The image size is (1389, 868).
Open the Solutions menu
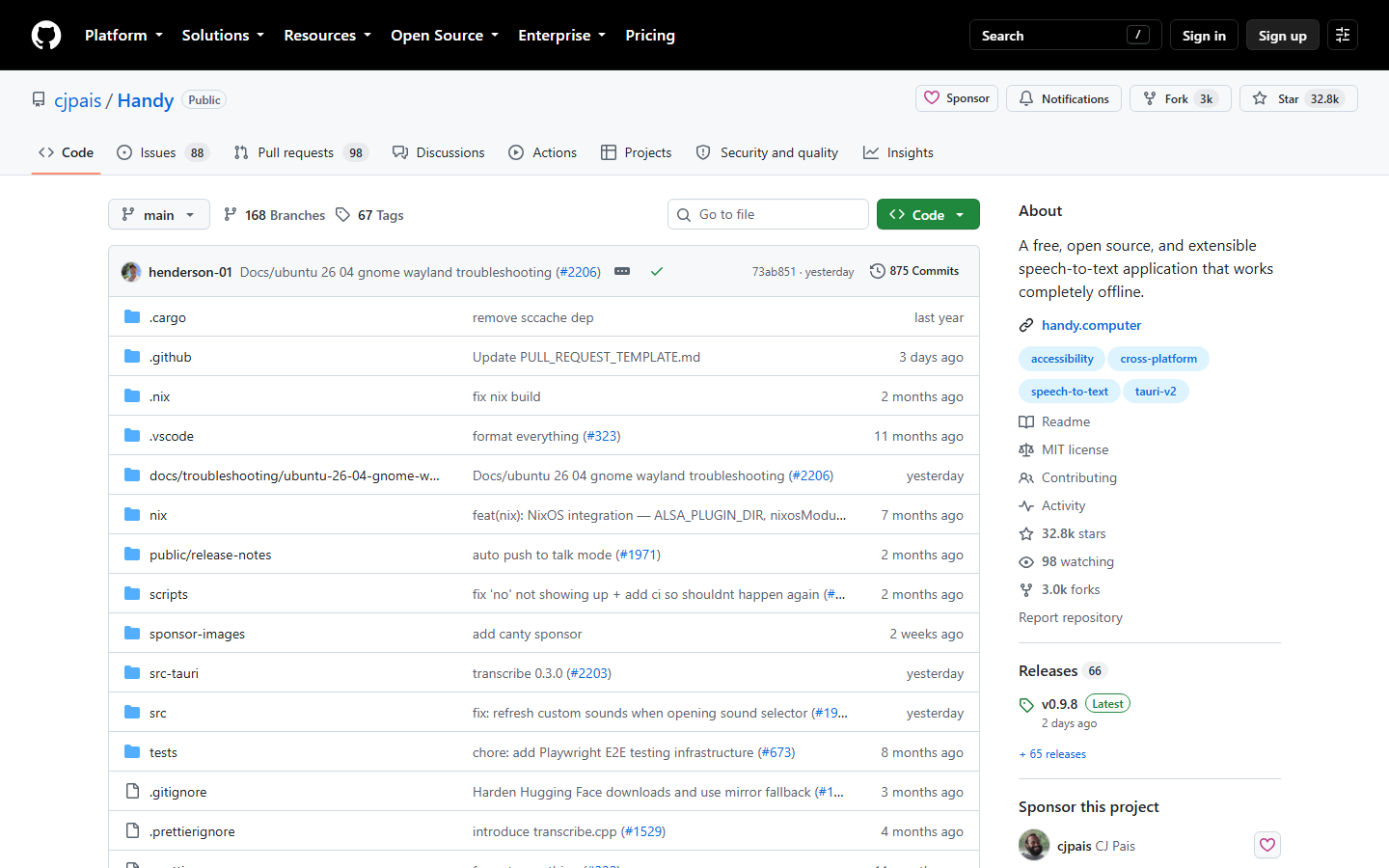(x=223, y=36)
